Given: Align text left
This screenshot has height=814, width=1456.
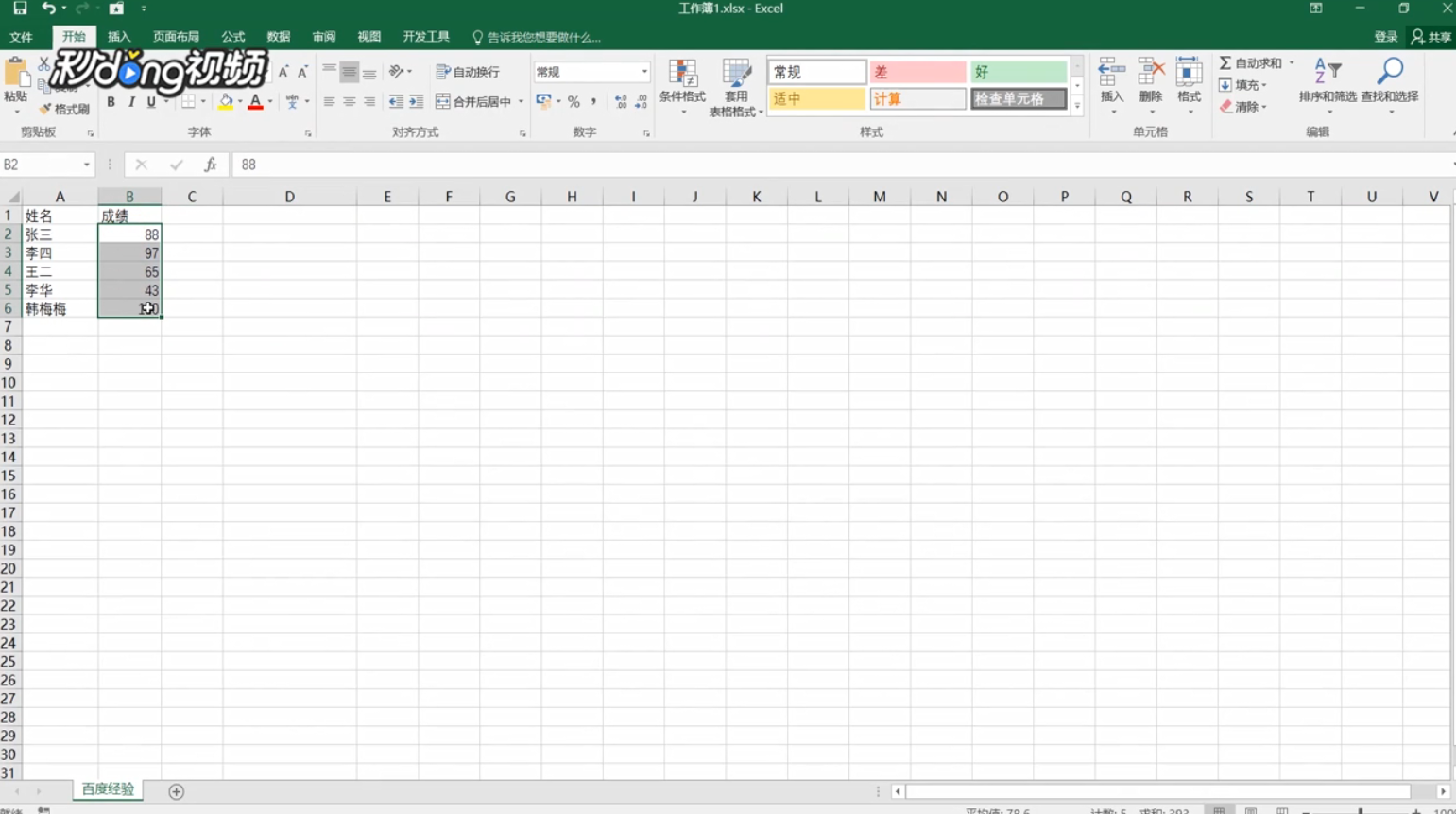Looking at the screenshot, I should coord(329,102).
